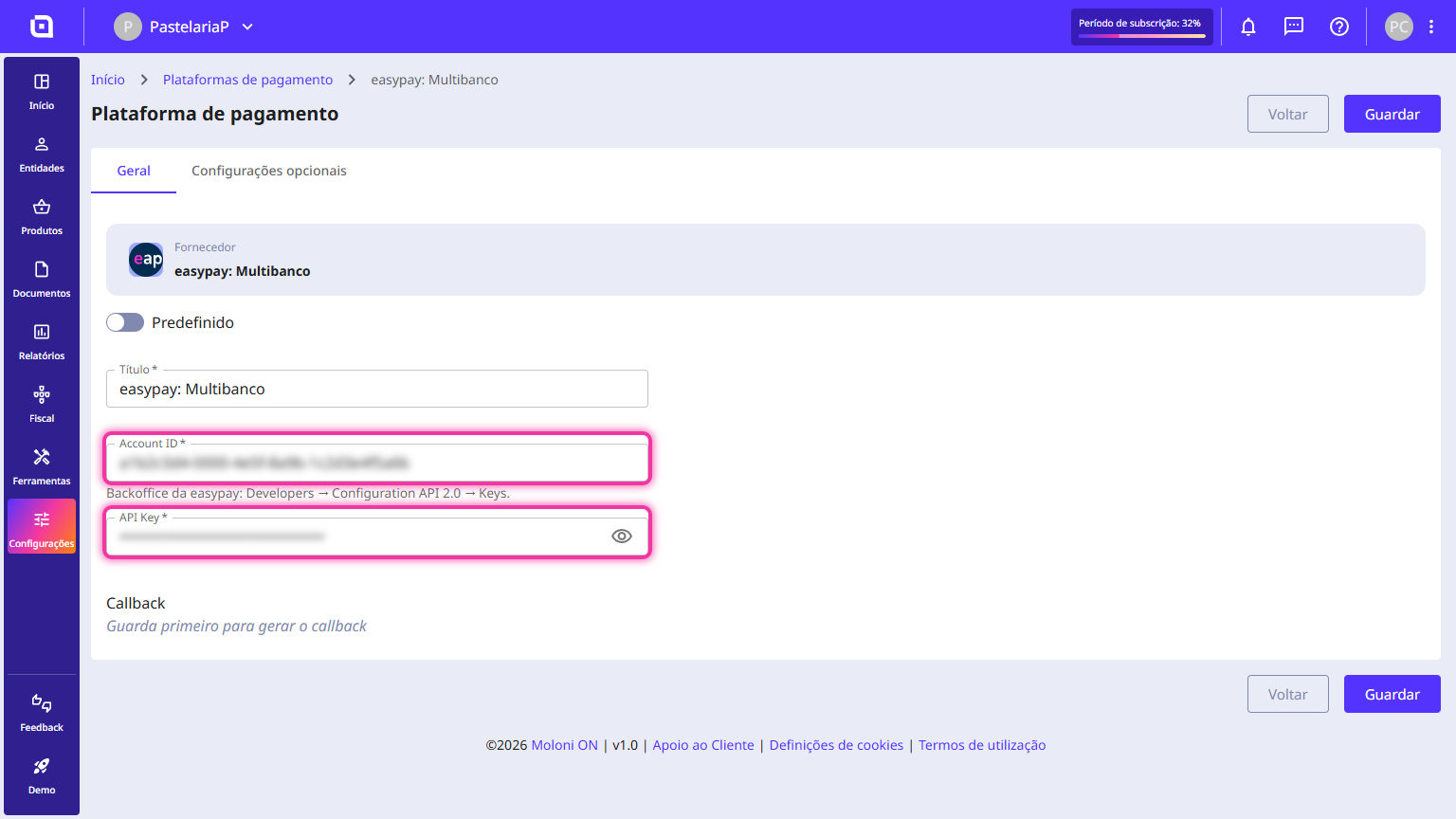Screen dimensions: 1456x819
Task: Click the top Guardar button
Action: coord(1392,114)
